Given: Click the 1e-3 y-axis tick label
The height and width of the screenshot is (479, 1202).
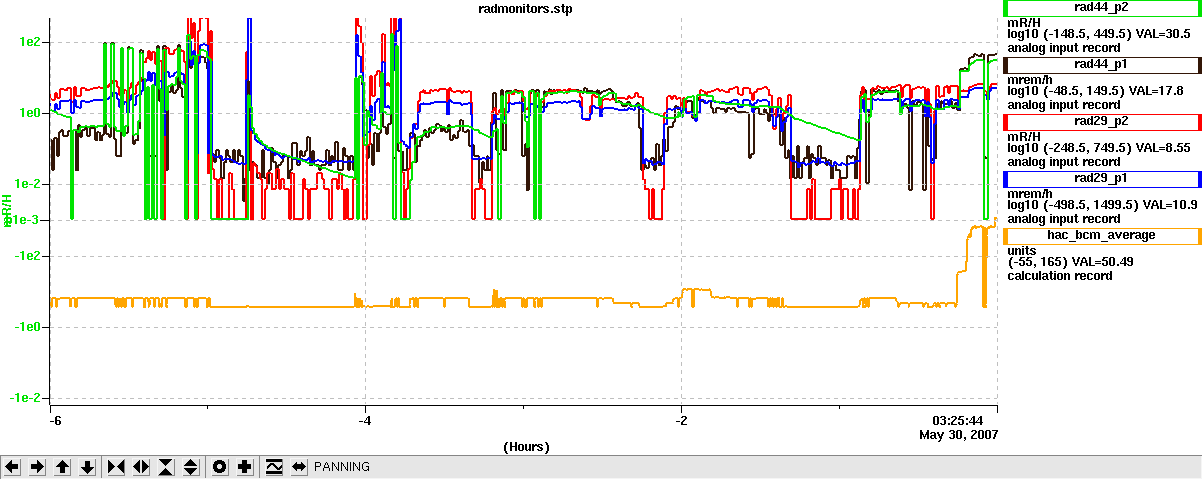Looking at the screenshot, I should tap(27, 219).
